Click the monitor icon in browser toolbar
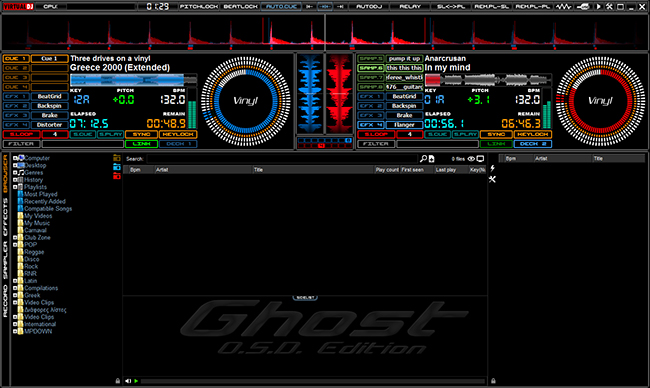Image resolution: width=650 pixels, height=388 pixels. point(480,158)
